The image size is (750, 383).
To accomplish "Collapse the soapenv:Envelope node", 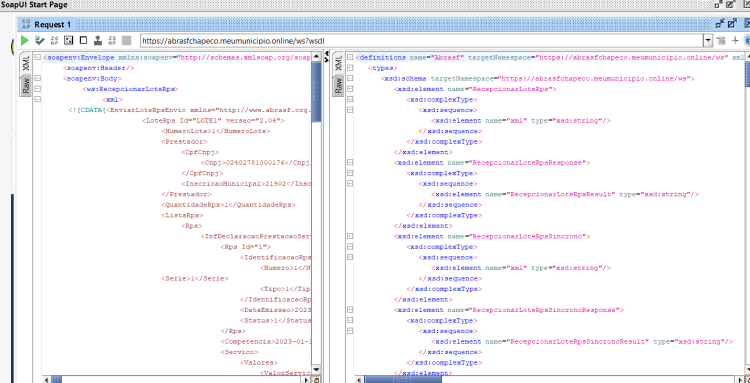I will 37,57.
